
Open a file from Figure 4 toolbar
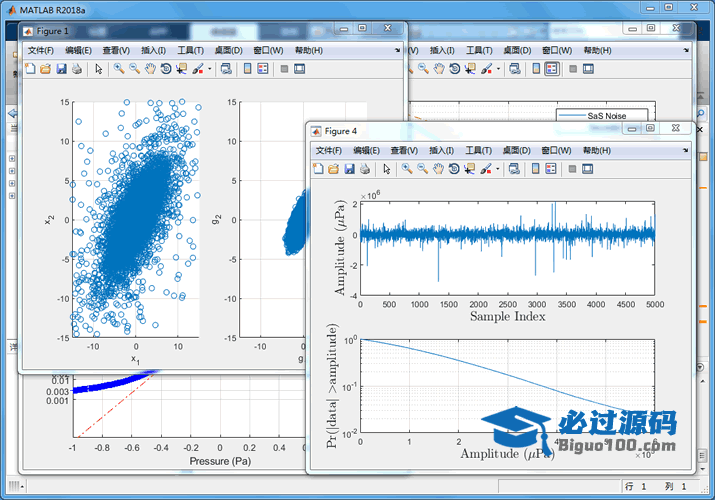pos(333,169)
